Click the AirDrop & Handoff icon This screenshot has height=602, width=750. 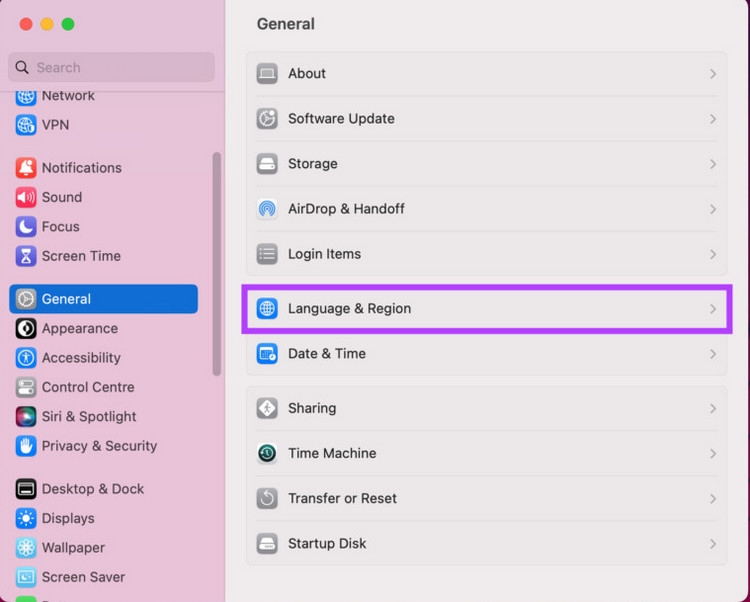coord(267,209)
